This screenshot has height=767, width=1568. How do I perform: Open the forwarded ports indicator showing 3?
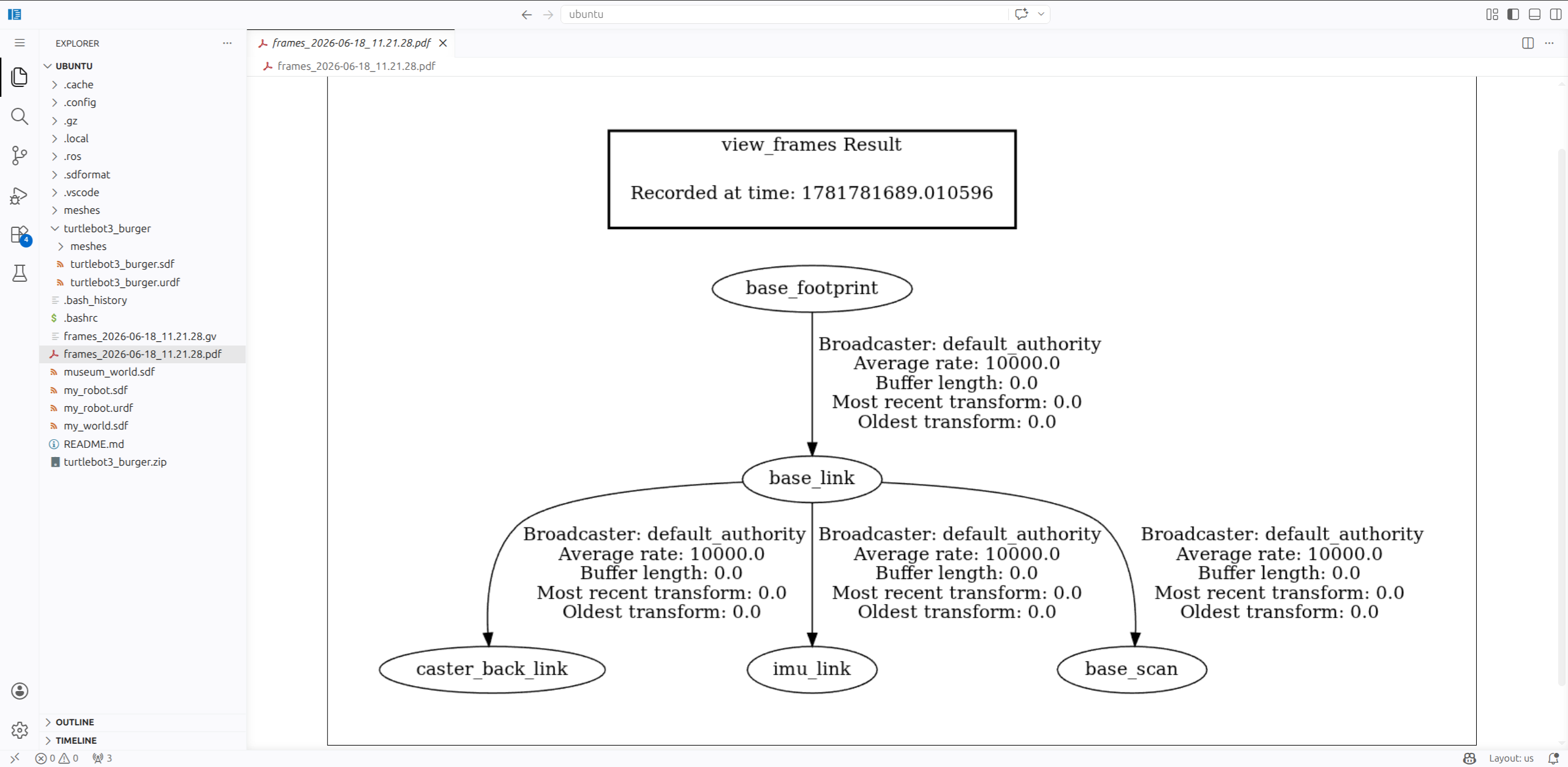[x=102, y=758]
